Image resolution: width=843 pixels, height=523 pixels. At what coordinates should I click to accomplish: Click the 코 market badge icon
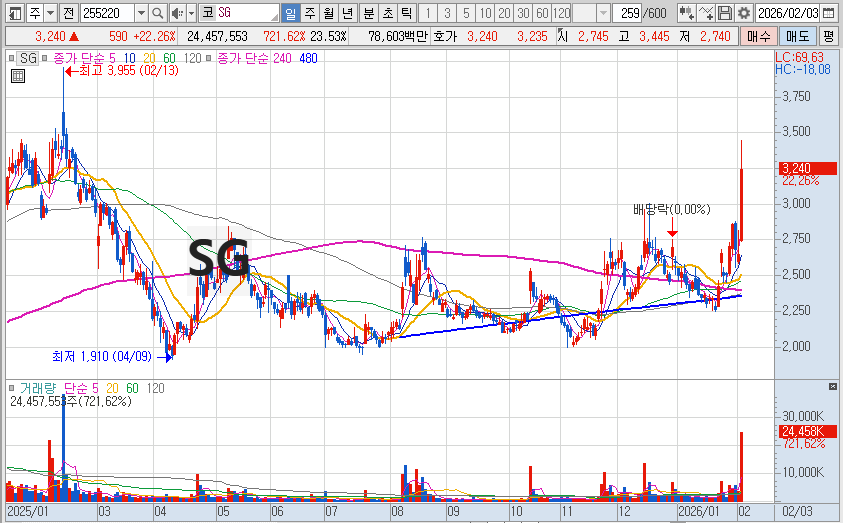(x=208, y=13)
